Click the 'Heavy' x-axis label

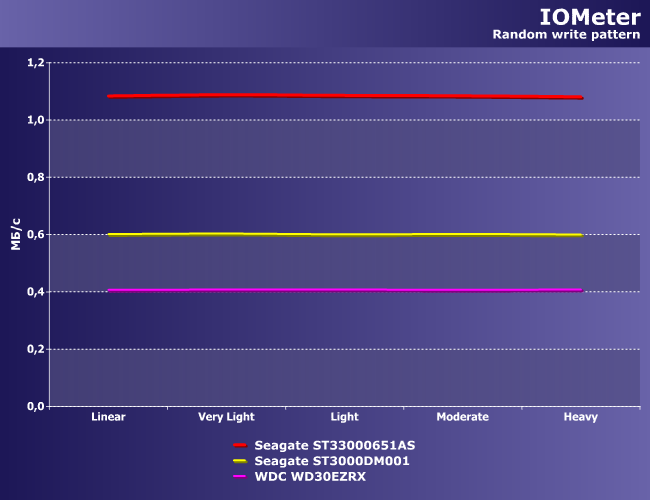pos(581,417)
